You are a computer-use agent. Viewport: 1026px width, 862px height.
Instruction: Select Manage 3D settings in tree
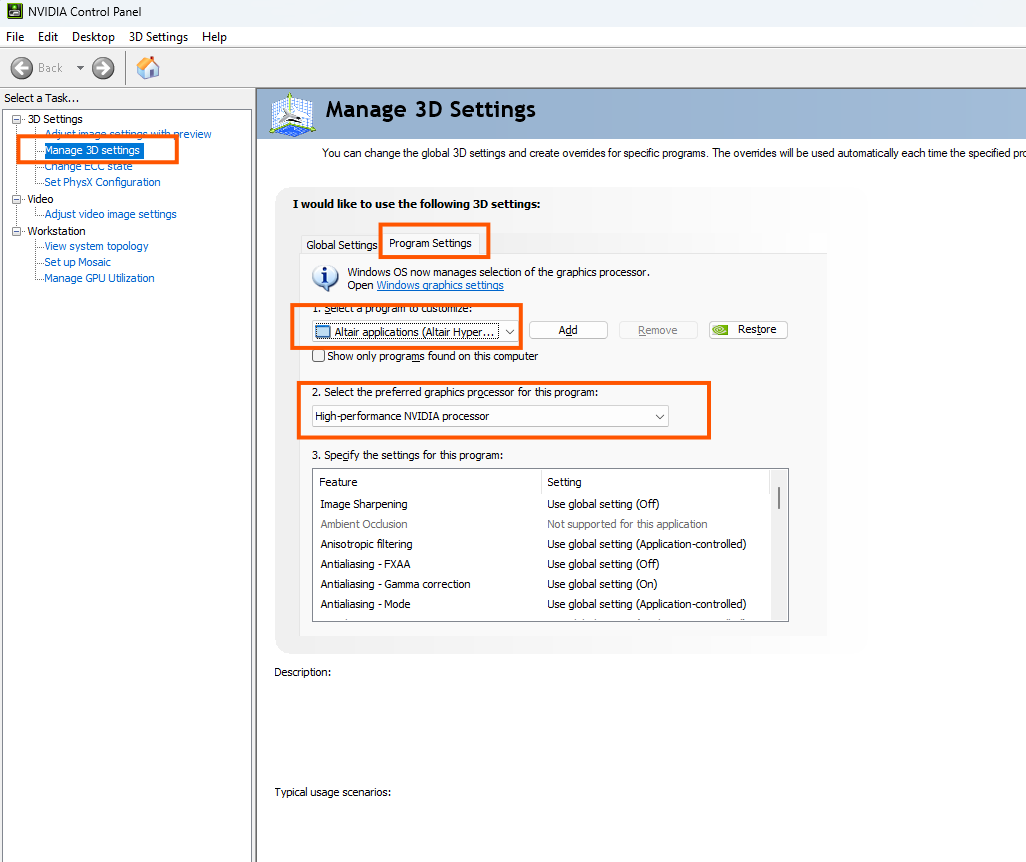pyautogui.click(x=92, y=150)
